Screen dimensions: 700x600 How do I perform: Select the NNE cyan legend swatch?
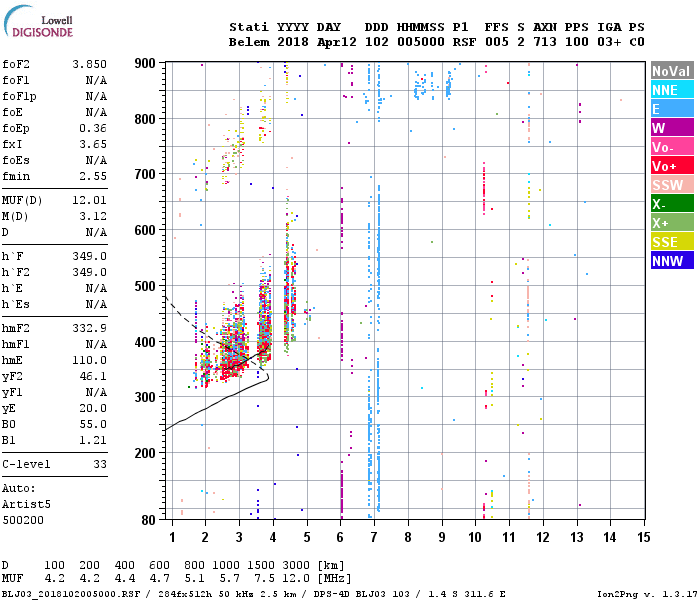672,90
